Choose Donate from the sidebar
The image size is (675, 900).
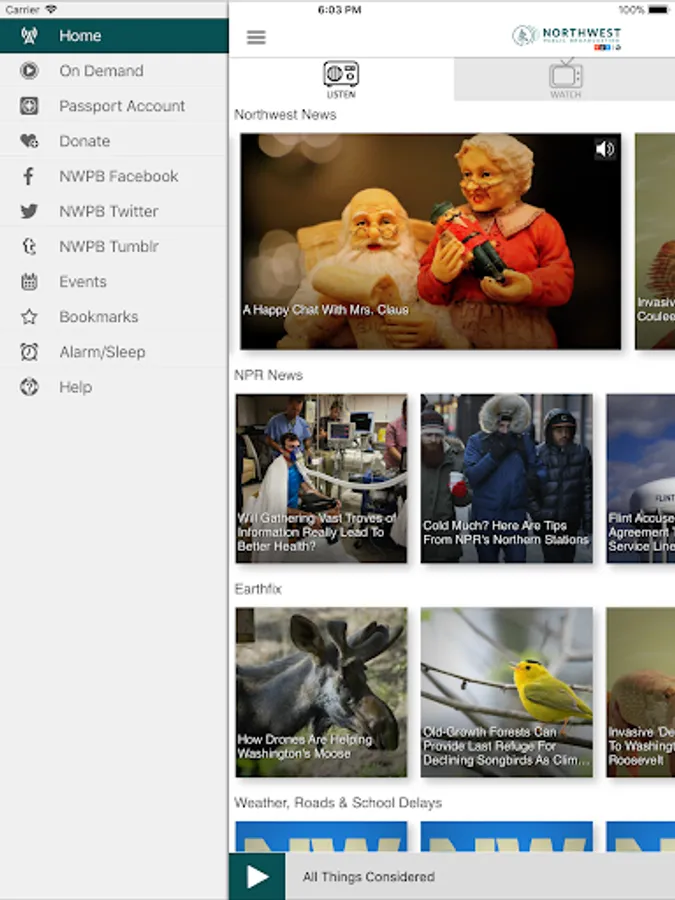pos(114,141)
